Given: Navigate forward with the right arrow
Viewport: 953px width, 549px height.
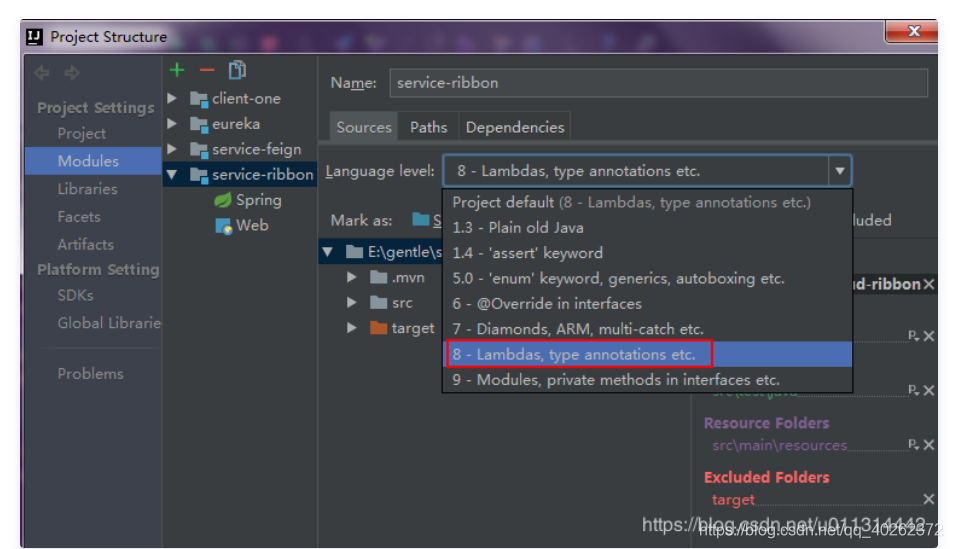Looking at the screenshot, I should click(x=72, y=73).
